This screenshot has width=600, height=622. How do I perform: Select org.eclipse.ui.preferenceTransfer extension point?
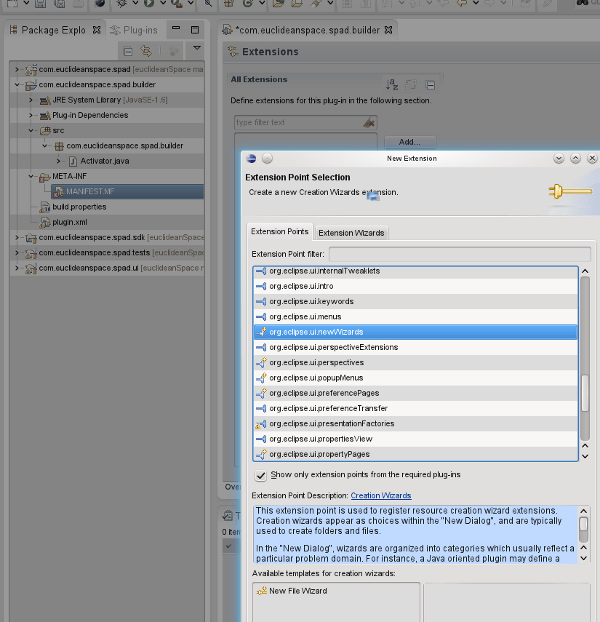tap(416, 408)
